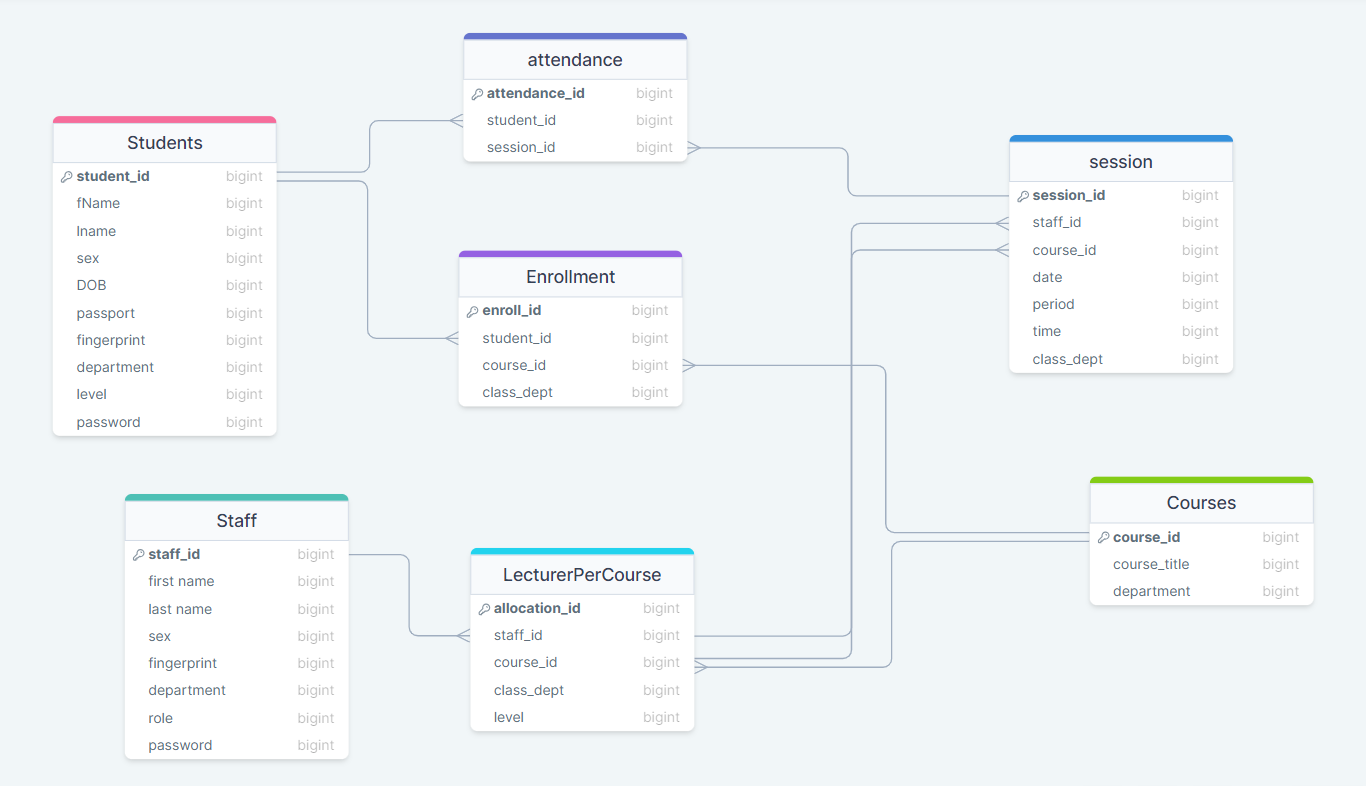
Task: Select the student_id field in attendance table
Action: point(575,120)
